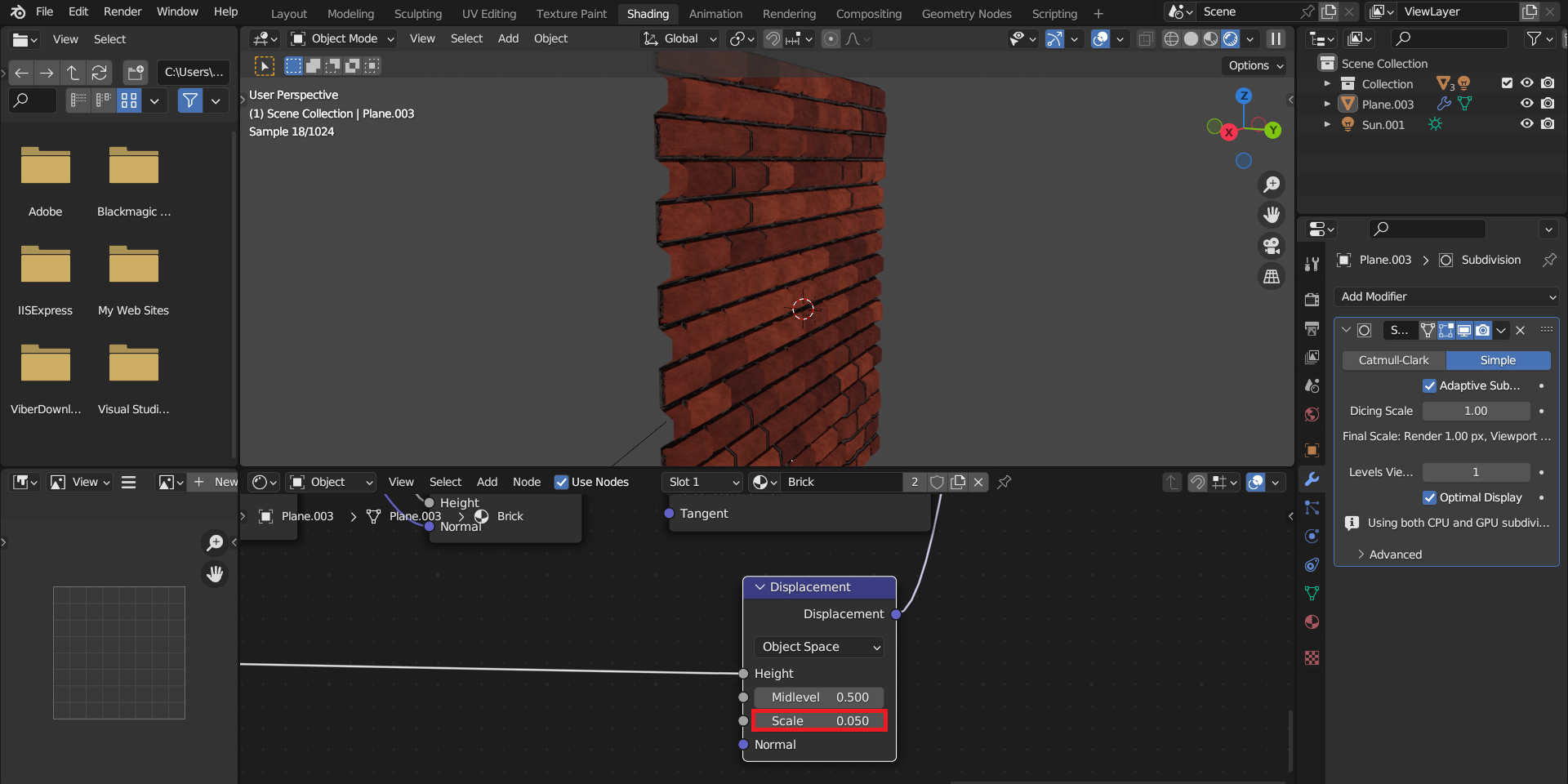The width and height of the screenshot is (1568, 784).
Task: Click the zoom magnifier icon in 3D viewport
Action: click(x=1272, y=185)
